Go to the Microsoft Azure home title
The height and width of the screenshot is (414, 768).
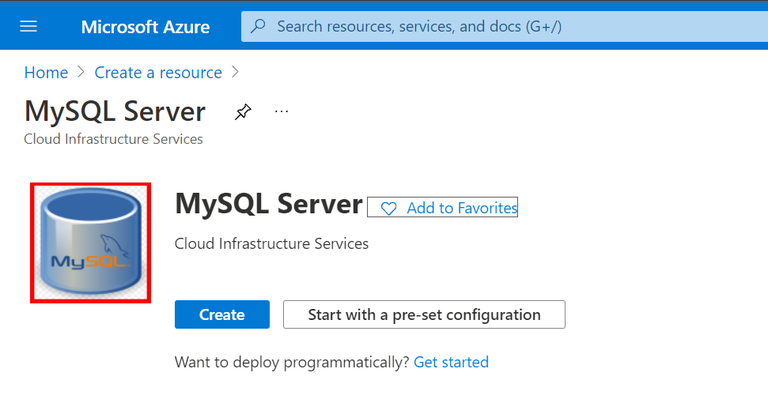(x=146, y=26)
